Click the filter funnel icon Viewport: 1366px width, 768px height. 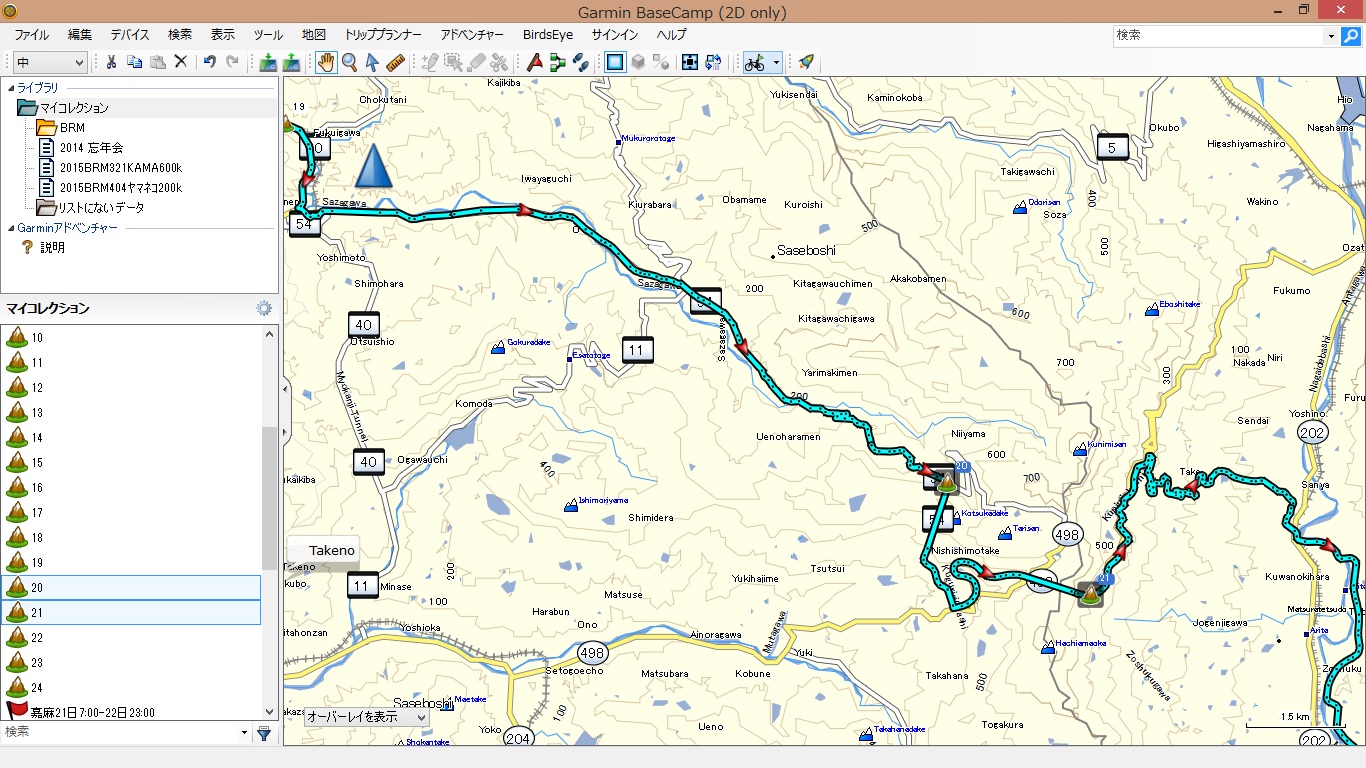(264, 733)
